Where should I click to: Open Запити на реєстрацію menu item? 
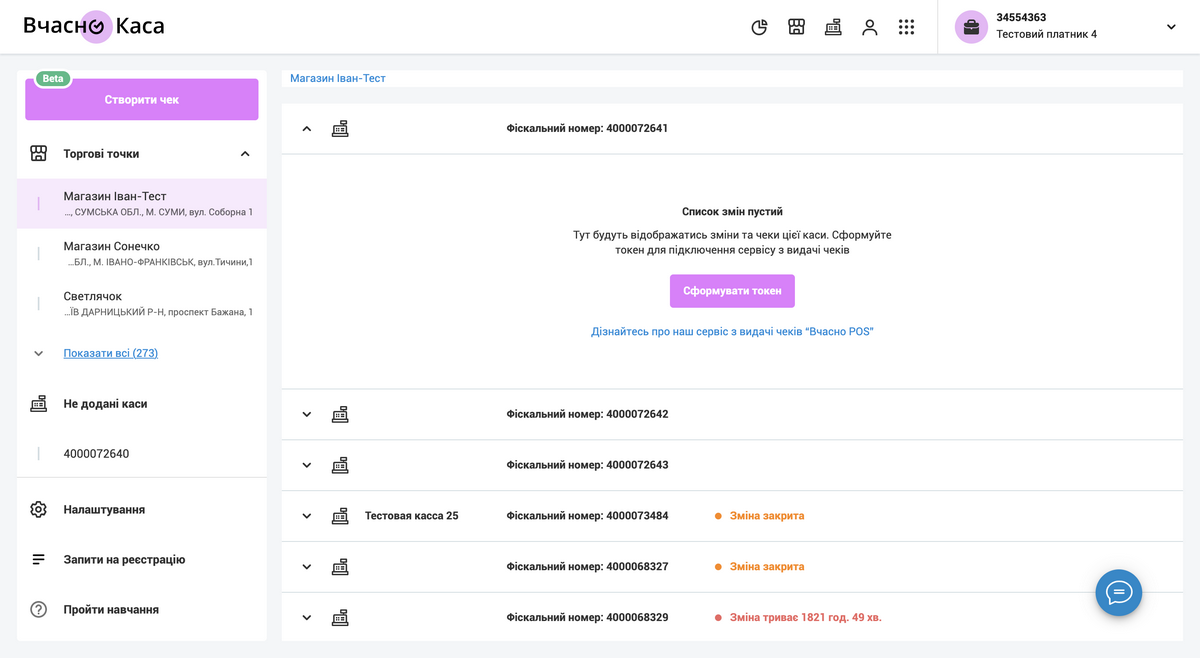tap(124, 560)
